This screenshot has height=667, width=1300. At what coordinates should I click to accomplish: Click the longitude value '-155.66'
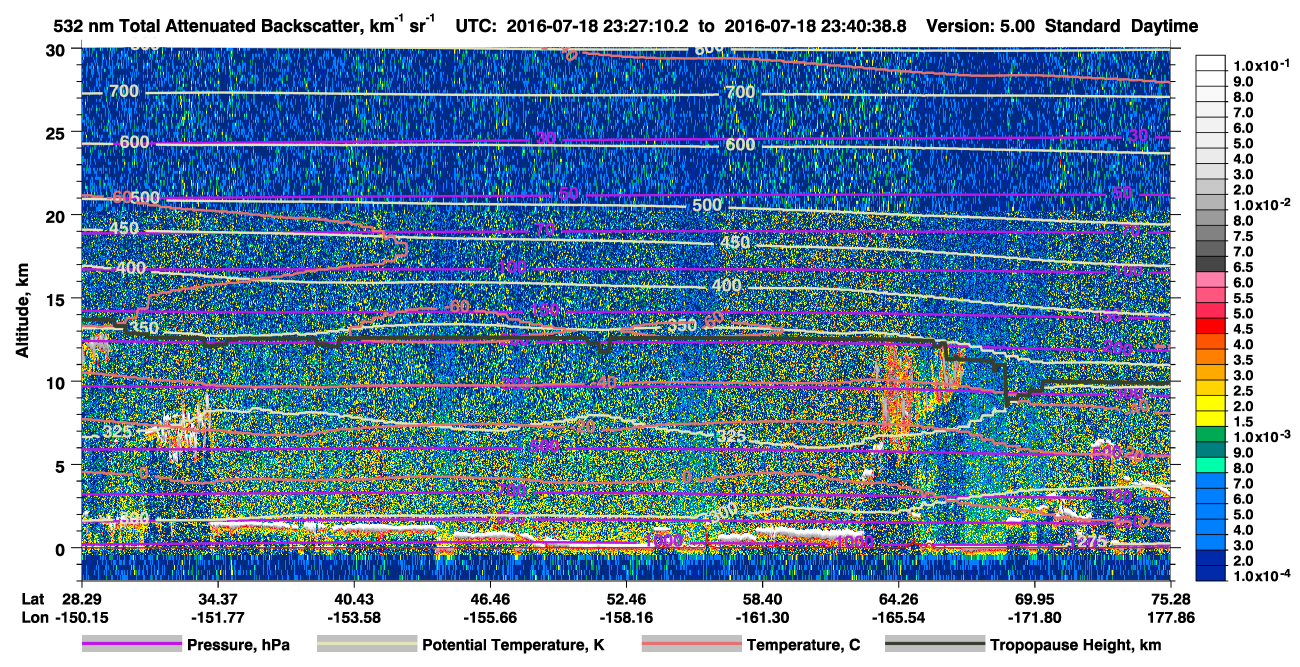tap(489, 617)
